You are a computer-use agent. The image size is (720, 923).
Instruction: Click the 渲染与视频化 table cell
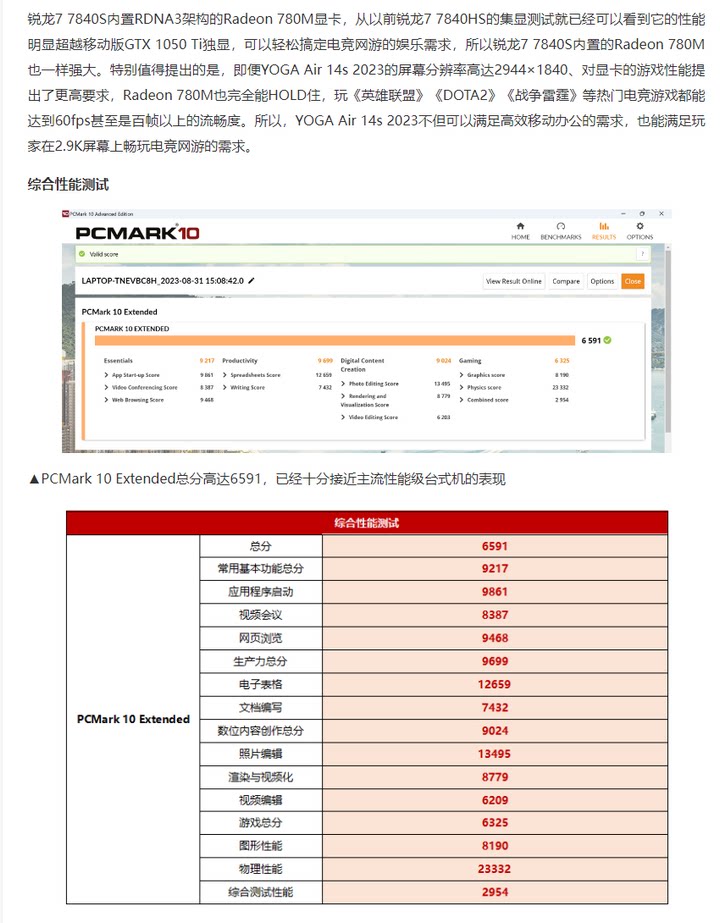click(x=261, y=777)
